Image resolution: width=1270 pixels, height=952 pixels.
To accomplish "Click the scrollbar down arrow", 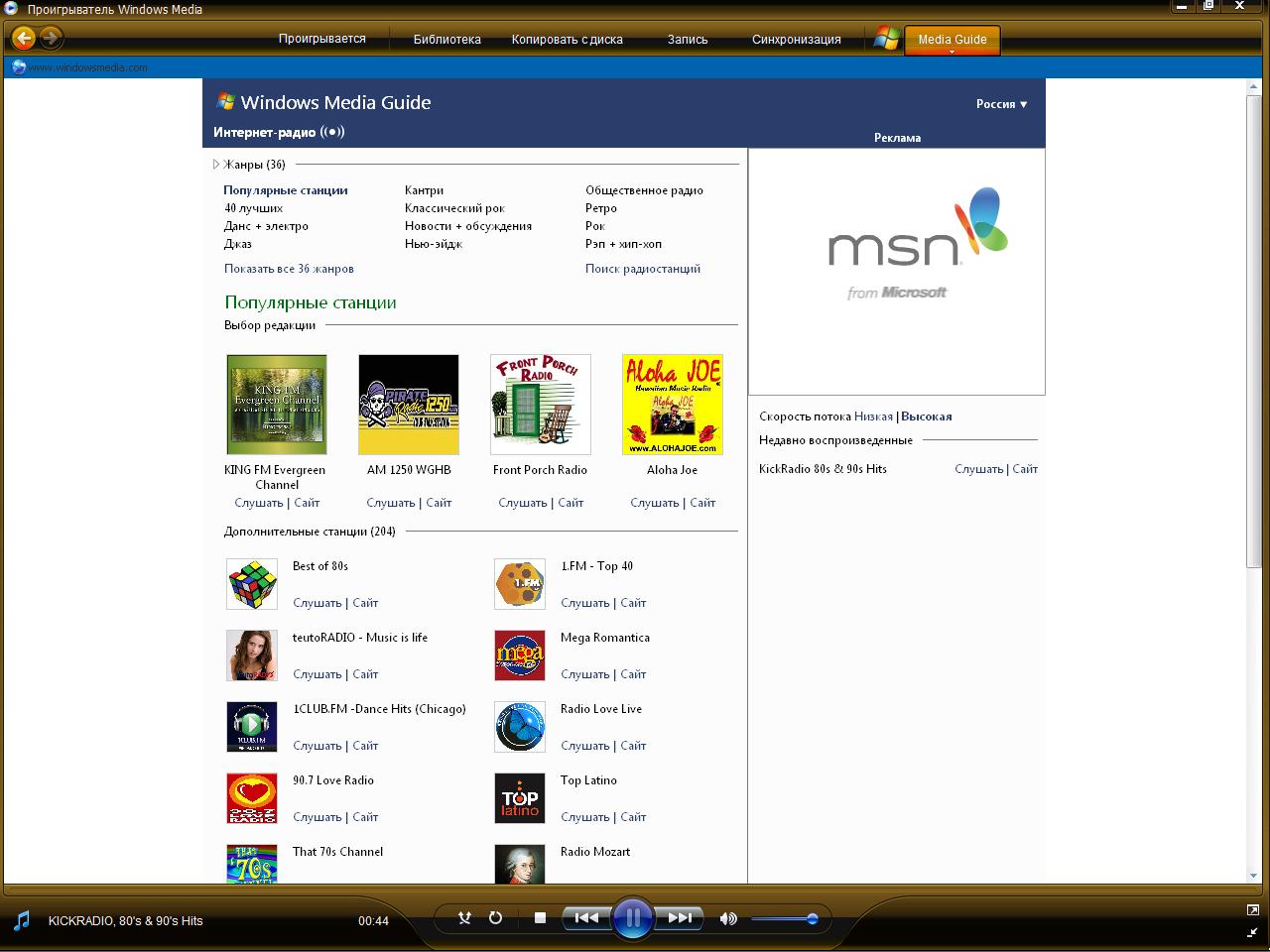I will point(1253,876).
